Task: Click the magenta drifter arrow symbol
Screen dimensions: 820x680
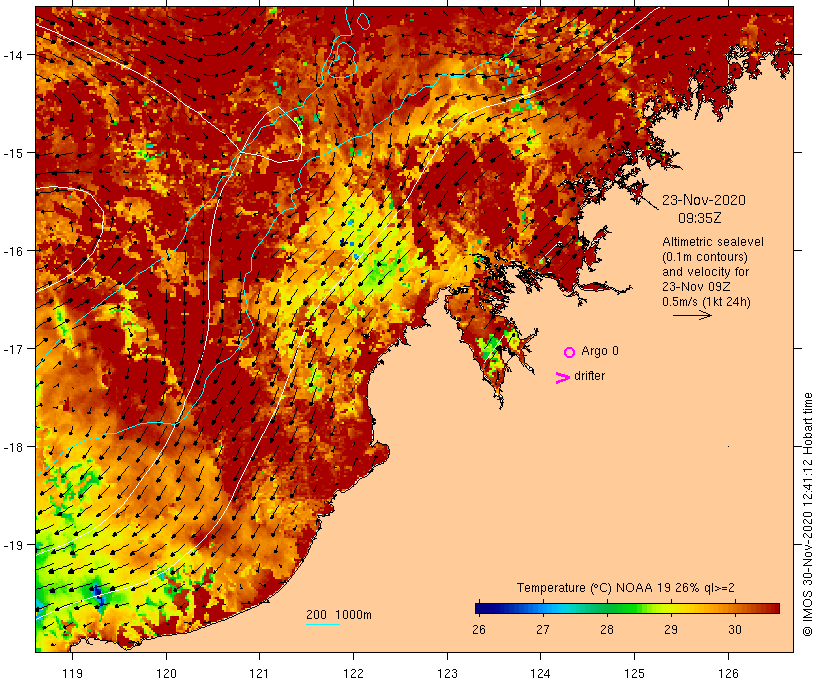Action: coord(563,378)
